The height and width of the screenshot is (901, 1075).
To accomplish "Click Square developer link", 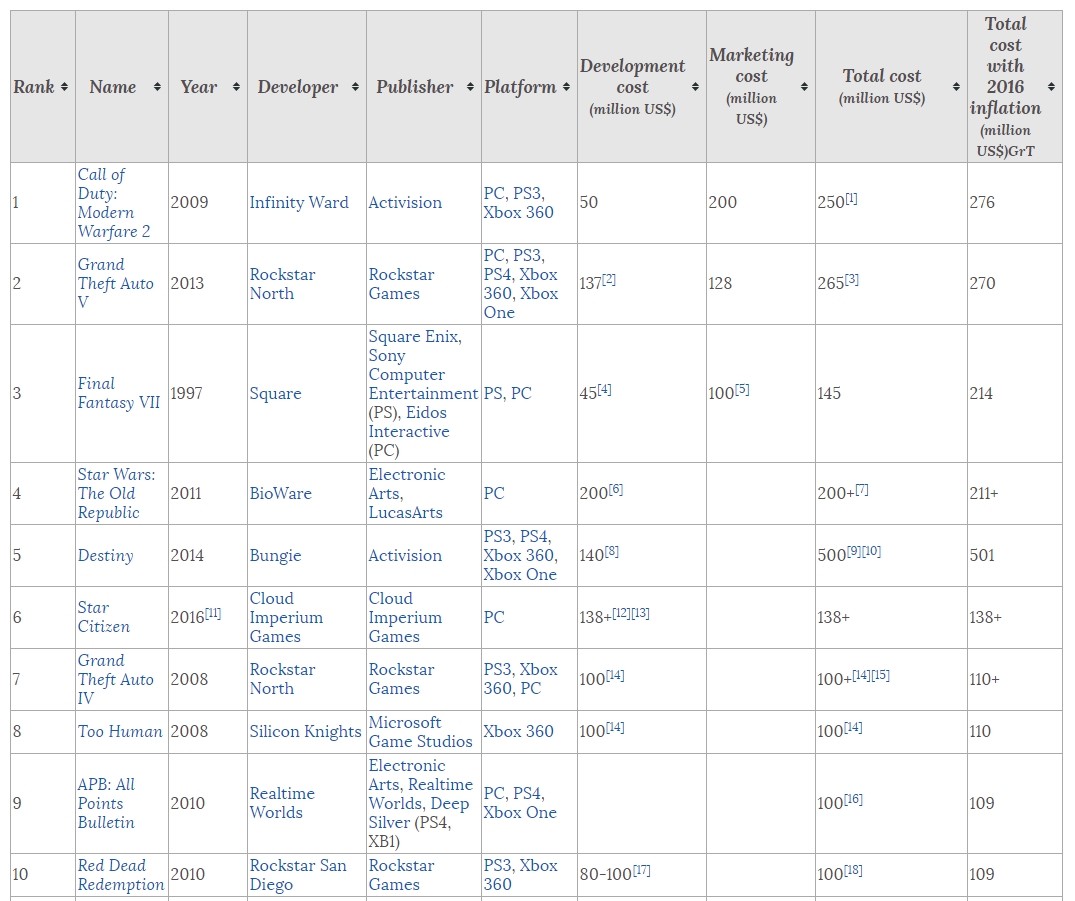I will pyautogui.click(x=276, y=394).
